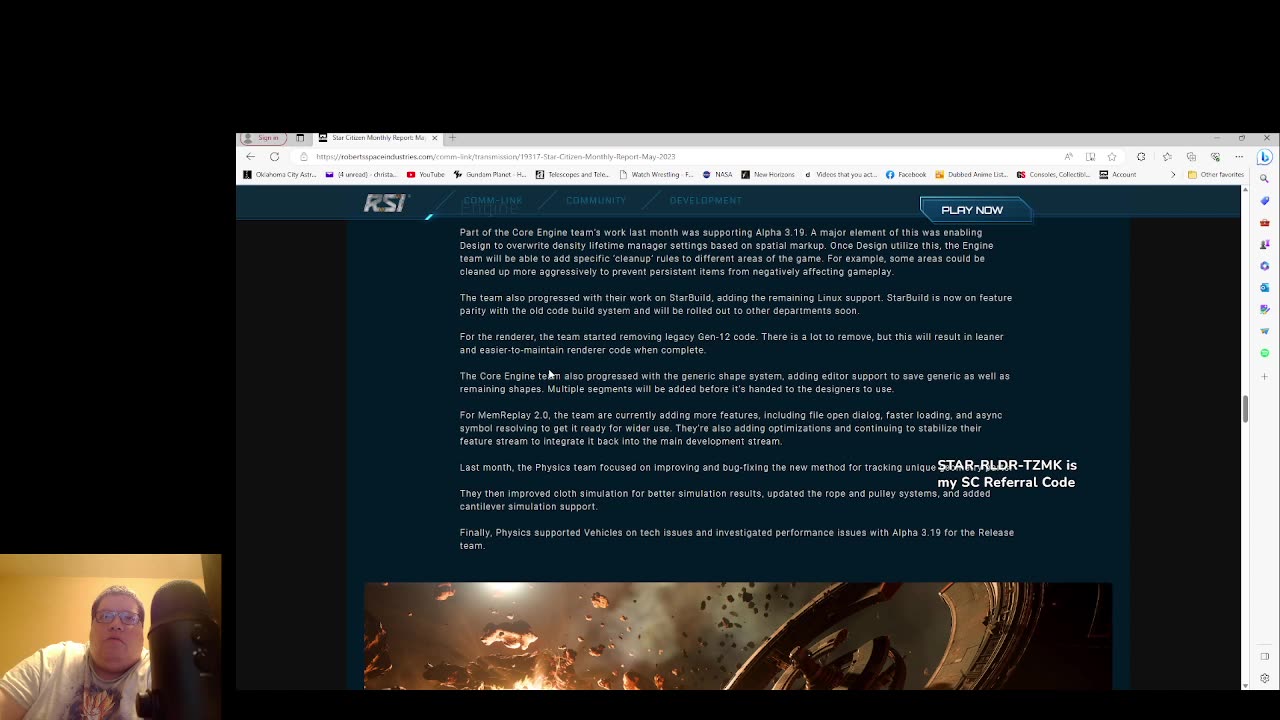The image size is (1280, 720).
Task: Open sidebar Shopping tag icon
Action: click(1264, 200)
